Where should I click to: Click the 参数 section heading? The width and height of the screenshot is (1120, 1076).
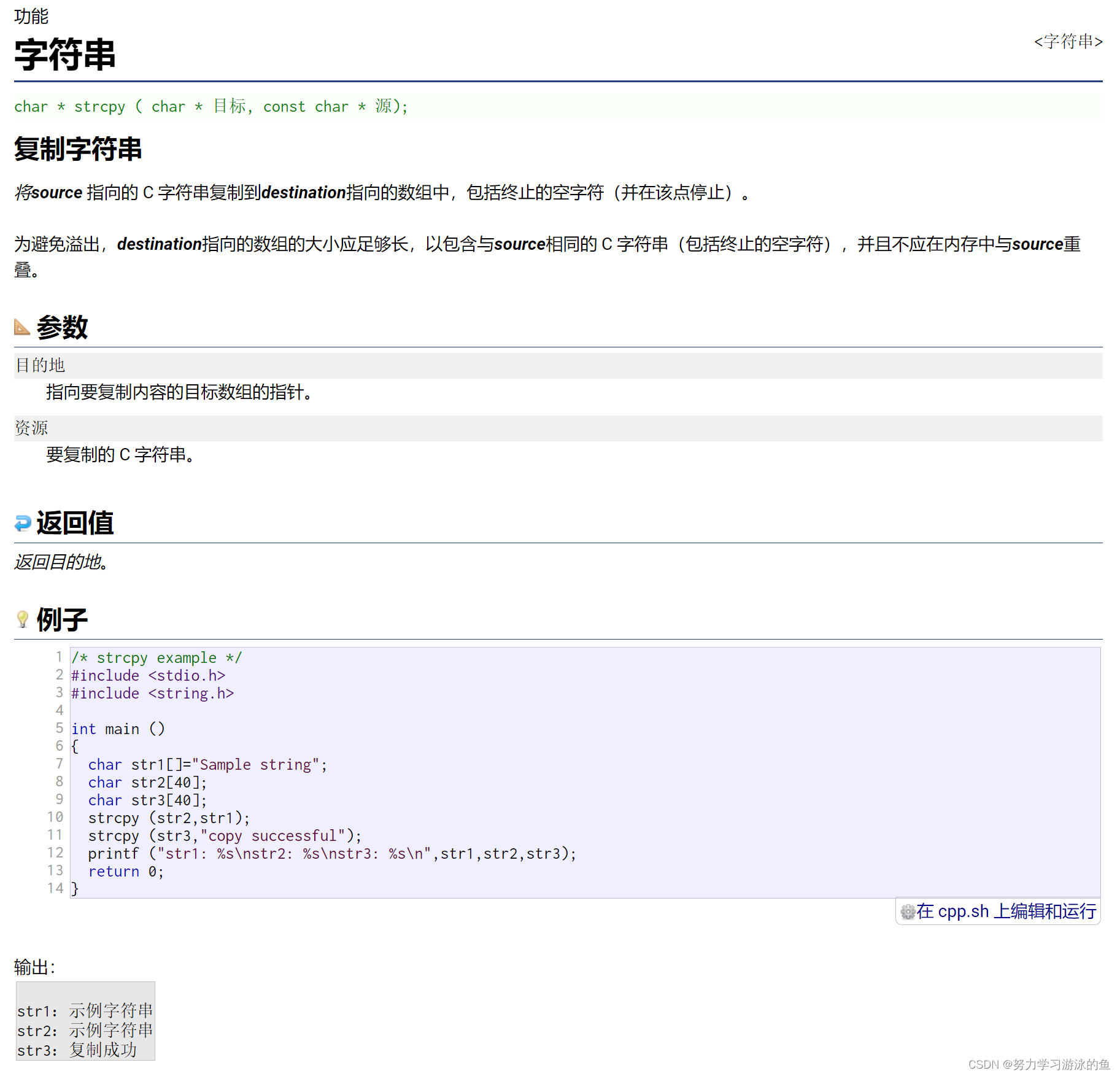[62, 327]
